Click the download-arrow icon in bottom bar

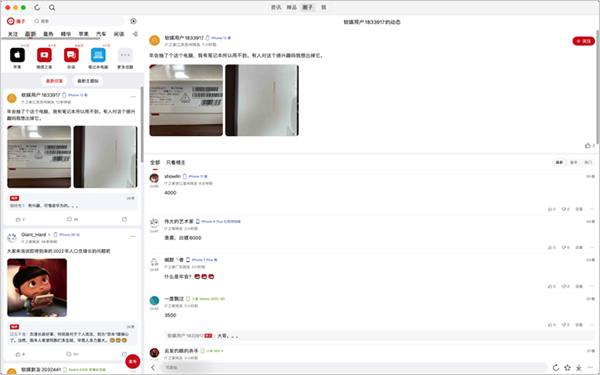point(579,368)
